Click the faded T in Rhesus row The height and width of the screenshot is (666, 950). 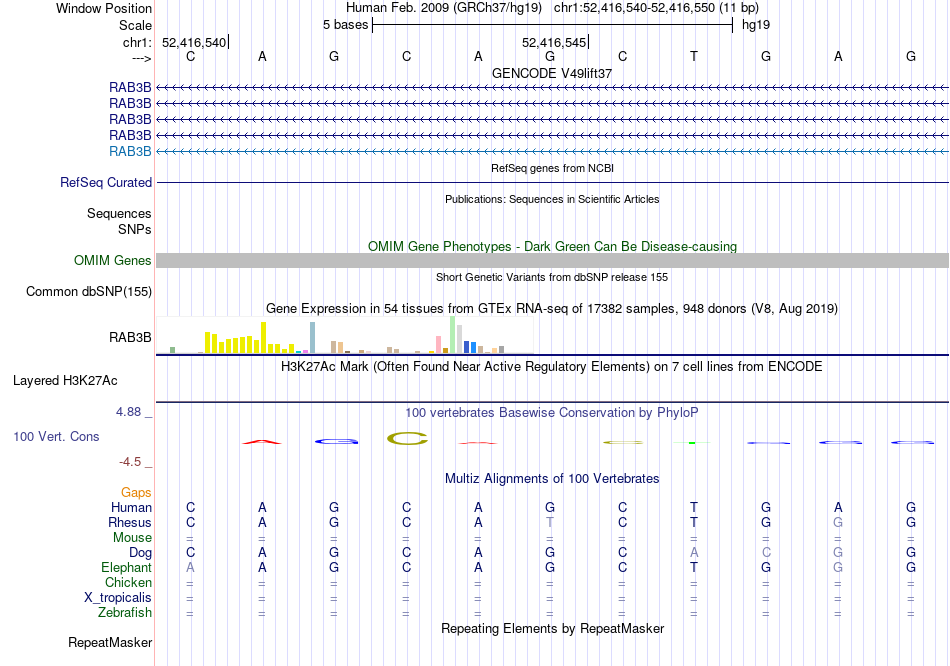pyautogui.click(x=550, y=522)
